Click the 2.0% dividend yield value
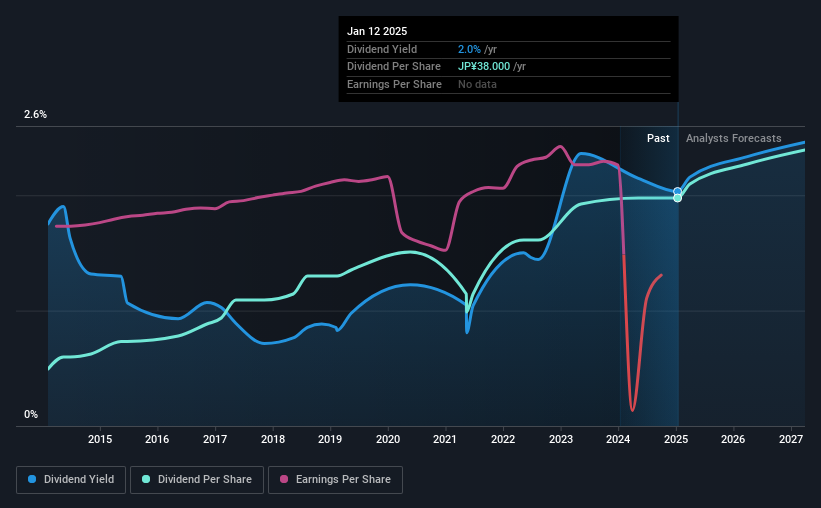 [x=469, y=49]
